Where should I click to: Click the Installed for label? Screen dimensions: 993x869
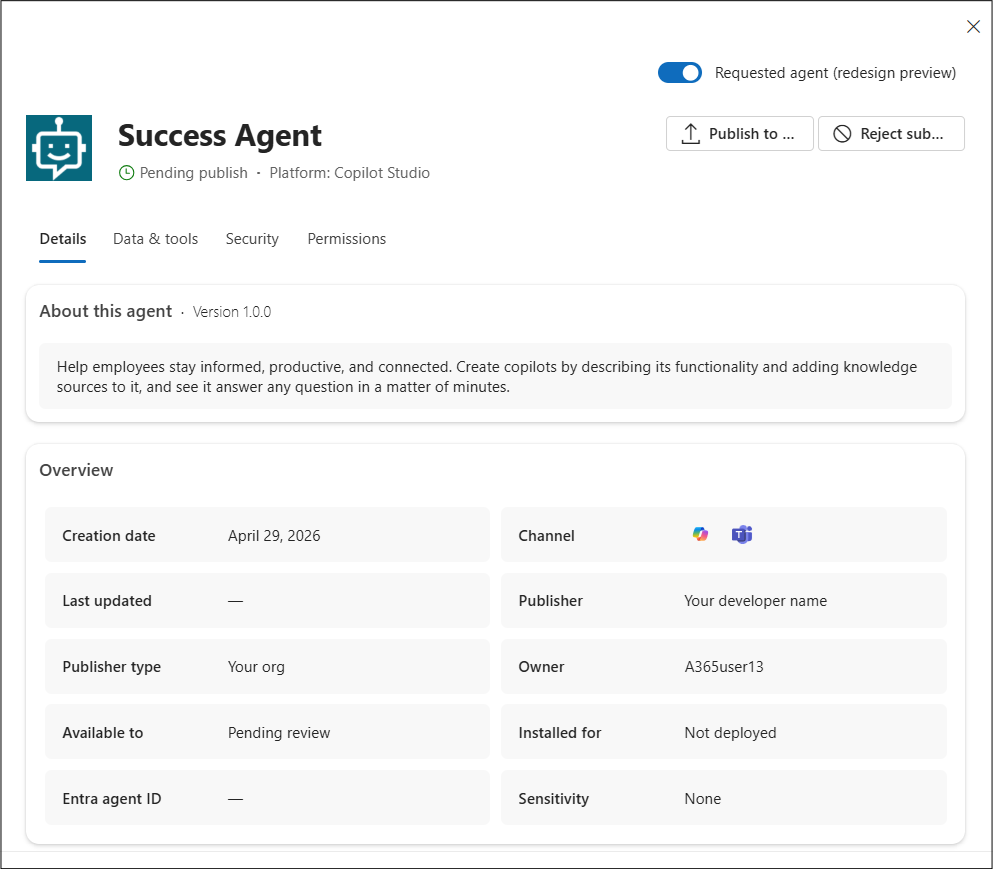(x=560, y=733)
